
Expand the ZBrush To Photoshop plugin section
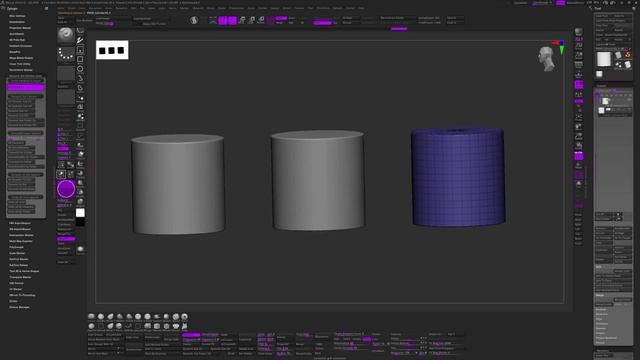22,295
